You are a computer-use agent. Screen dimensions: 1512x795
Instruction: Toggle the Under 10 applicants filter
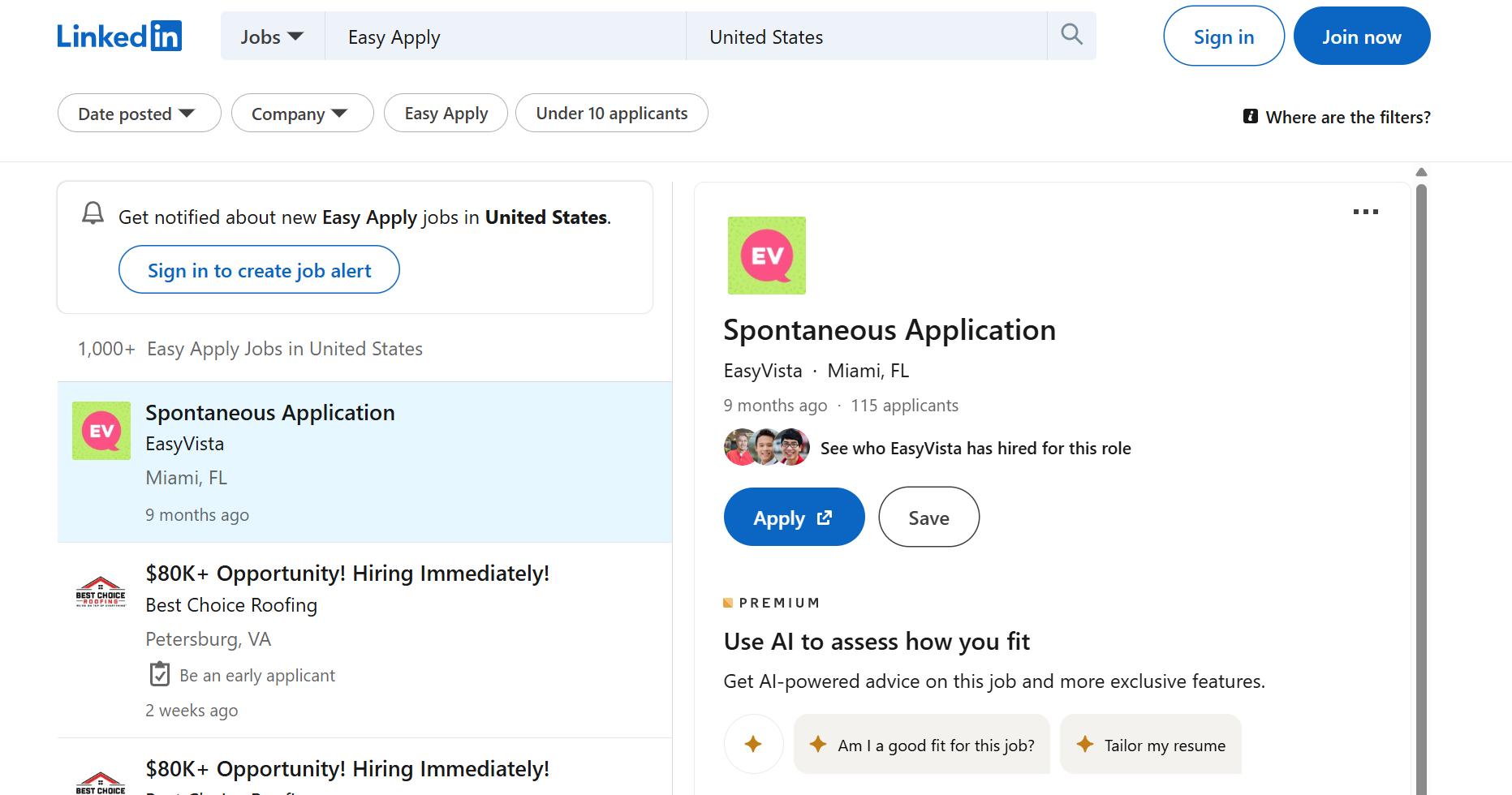611,114
